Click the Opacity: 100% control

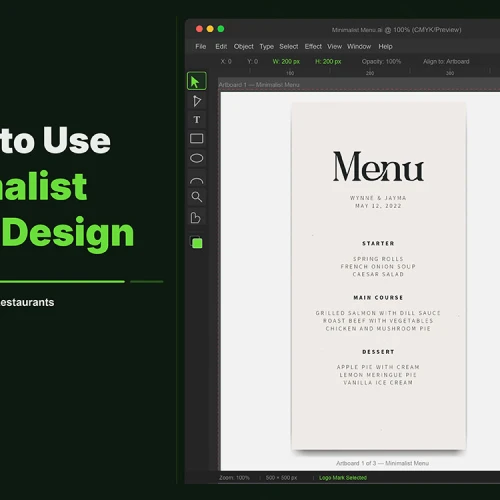[x=381, y=62]
